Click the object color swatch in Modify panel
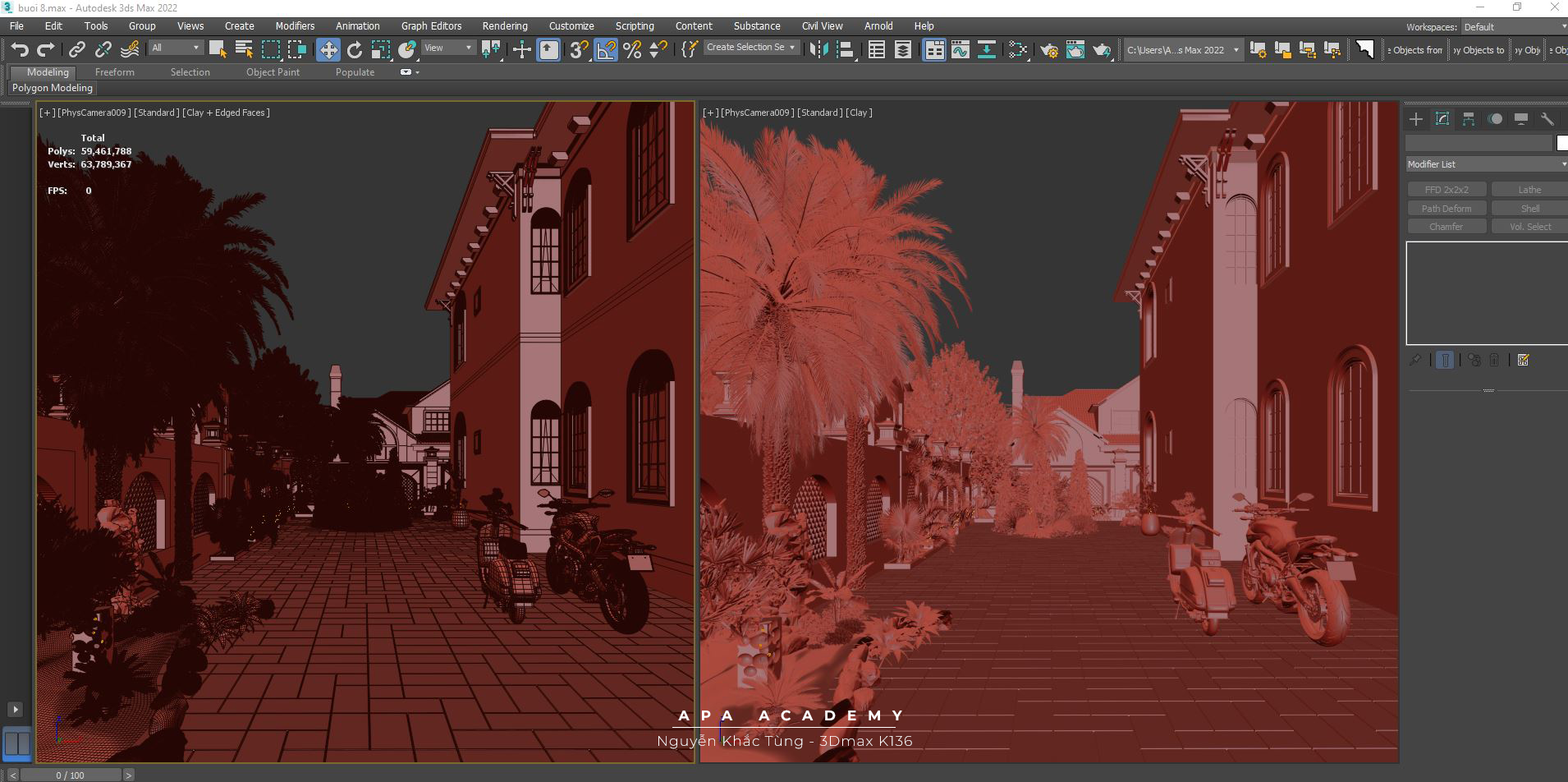Image resolution: width=1568 pixels, height=782 pixels. pyautogui.click(x=1561, y=143)
